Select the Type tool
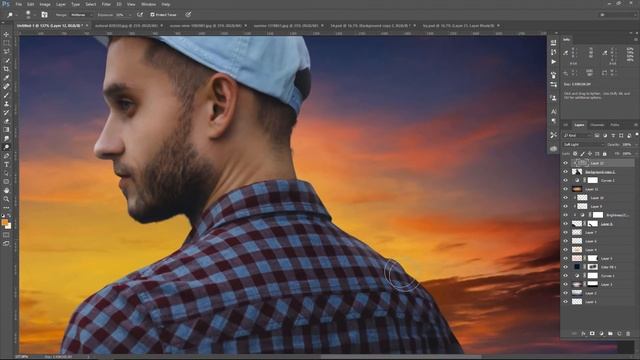This screenshot has width=640, height=360. 6,164
